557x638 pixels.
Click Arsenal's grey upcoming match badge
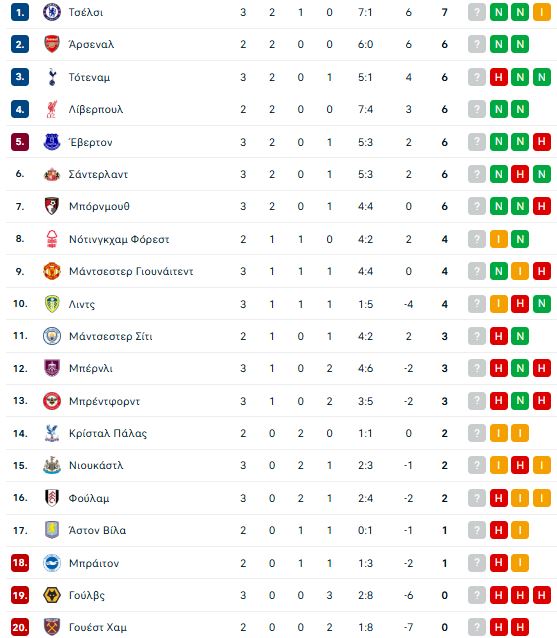click(x=477, y=44)
